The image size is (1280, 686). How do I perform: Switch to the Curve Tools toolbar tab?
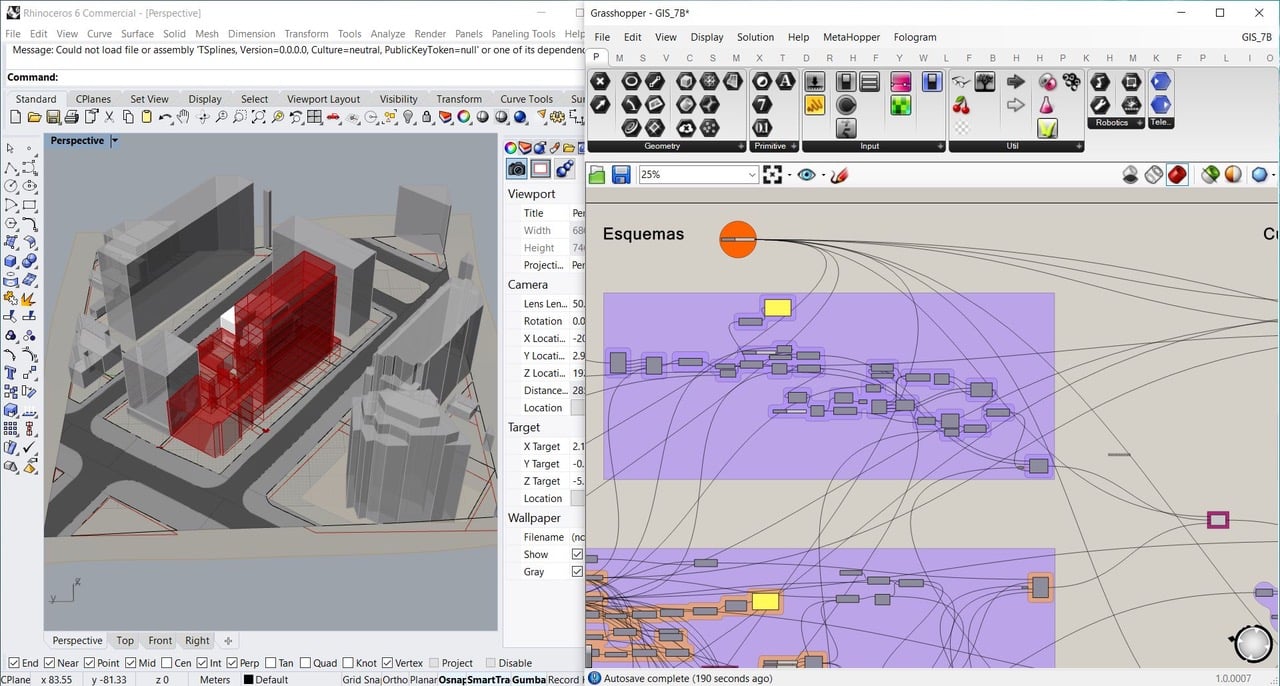527,99
